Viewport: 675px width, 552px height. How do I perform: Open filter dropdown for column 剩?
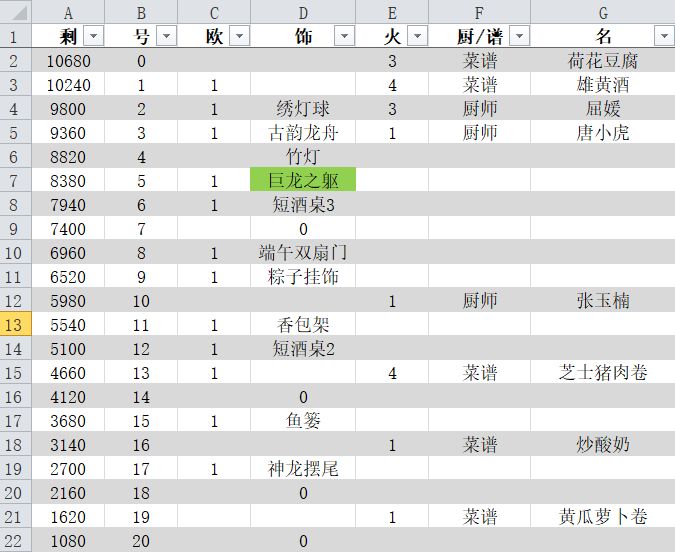pyautogui.click(x=93, y=36)
